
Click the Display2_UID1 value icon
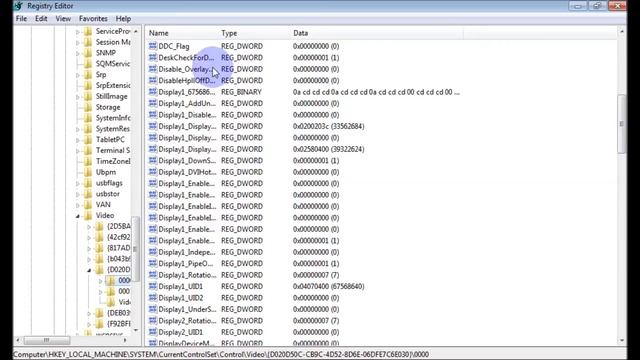pyautogui.click(x=153, y=332)
